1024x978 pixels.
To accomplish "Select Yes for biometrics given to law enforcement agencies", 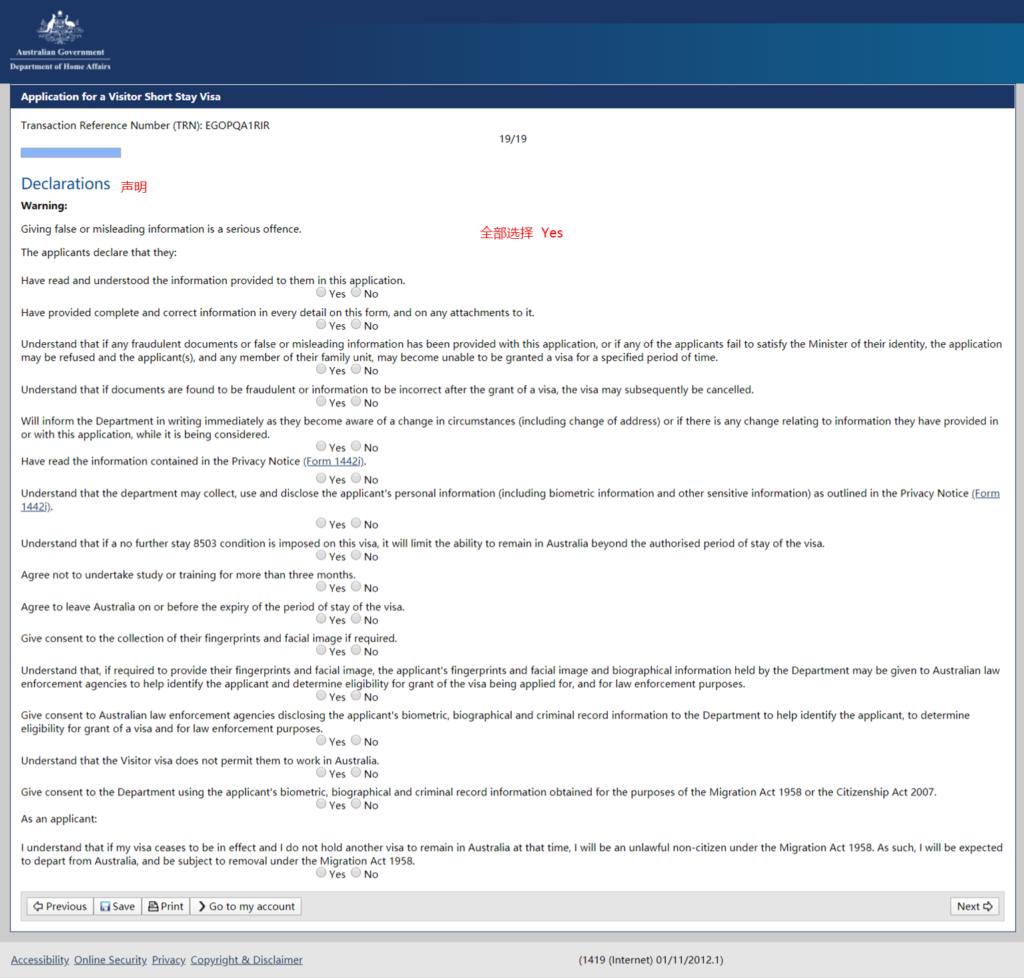I will click(321, 695).
